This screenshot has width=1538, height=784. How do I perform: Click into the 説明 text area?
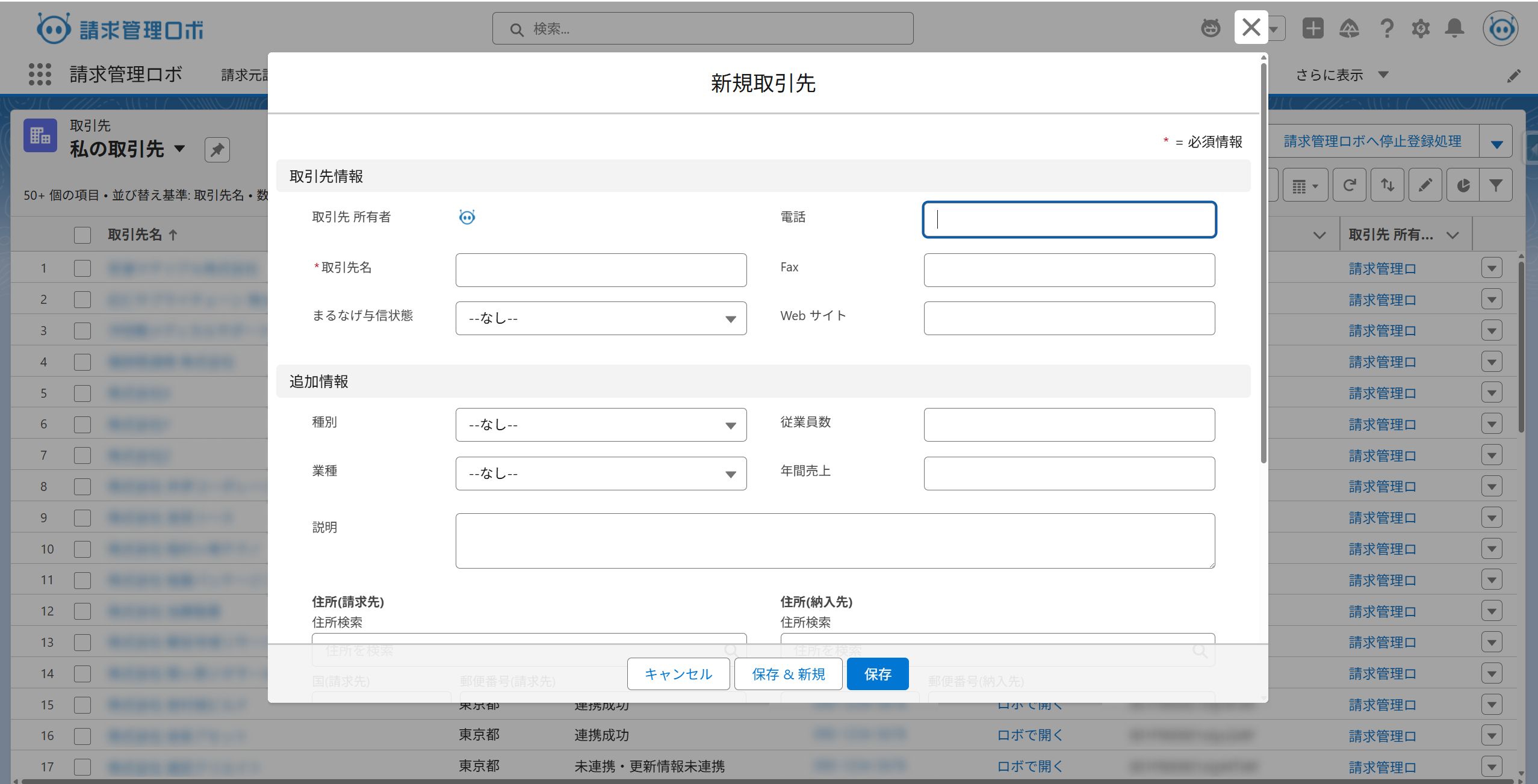click(835, 541)
